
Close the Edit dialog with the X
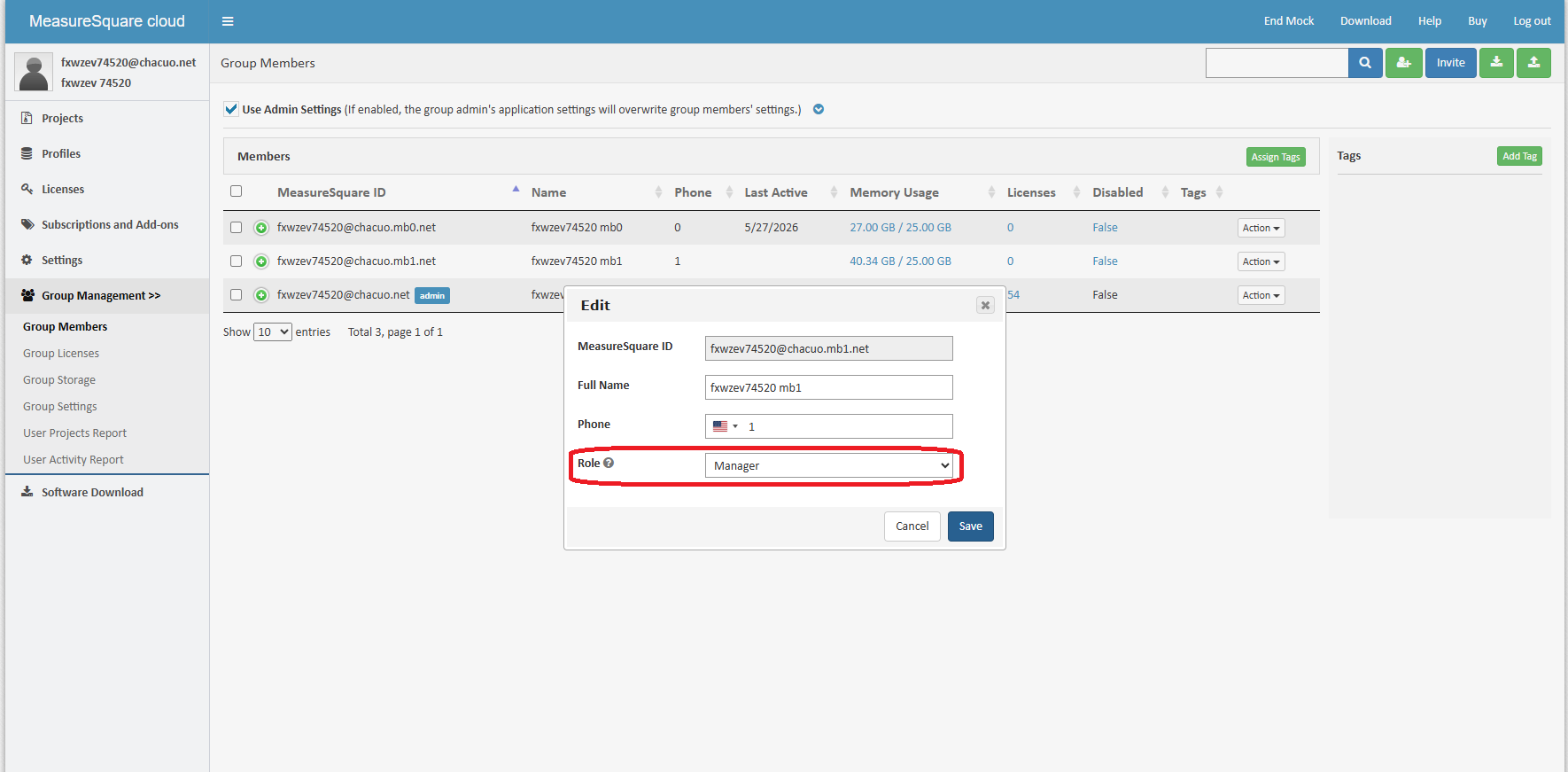(985, 305)
